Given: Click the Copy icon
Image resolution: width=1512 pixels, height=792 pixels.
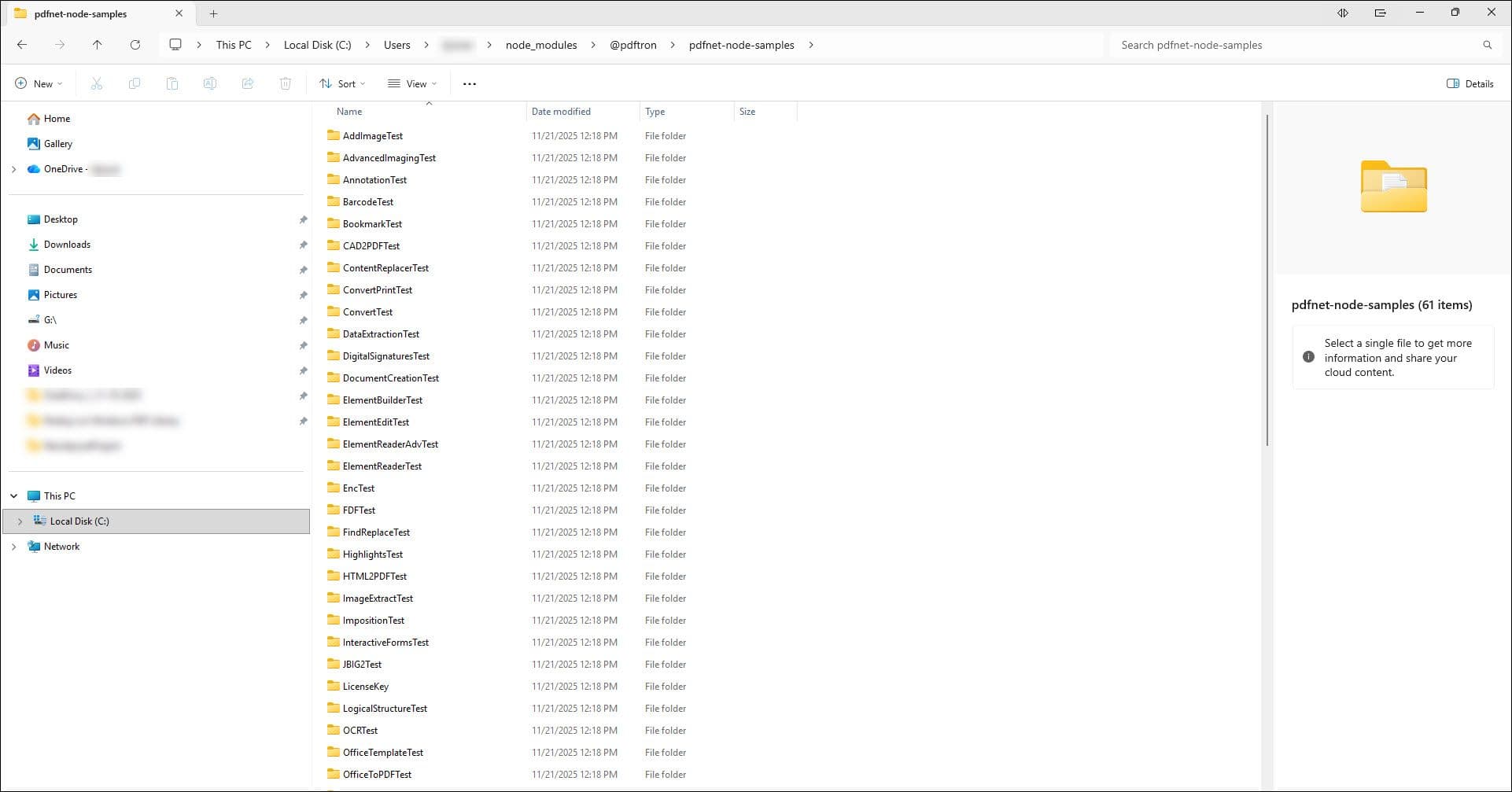Looking at the screenshot, I should pos(135,83).
